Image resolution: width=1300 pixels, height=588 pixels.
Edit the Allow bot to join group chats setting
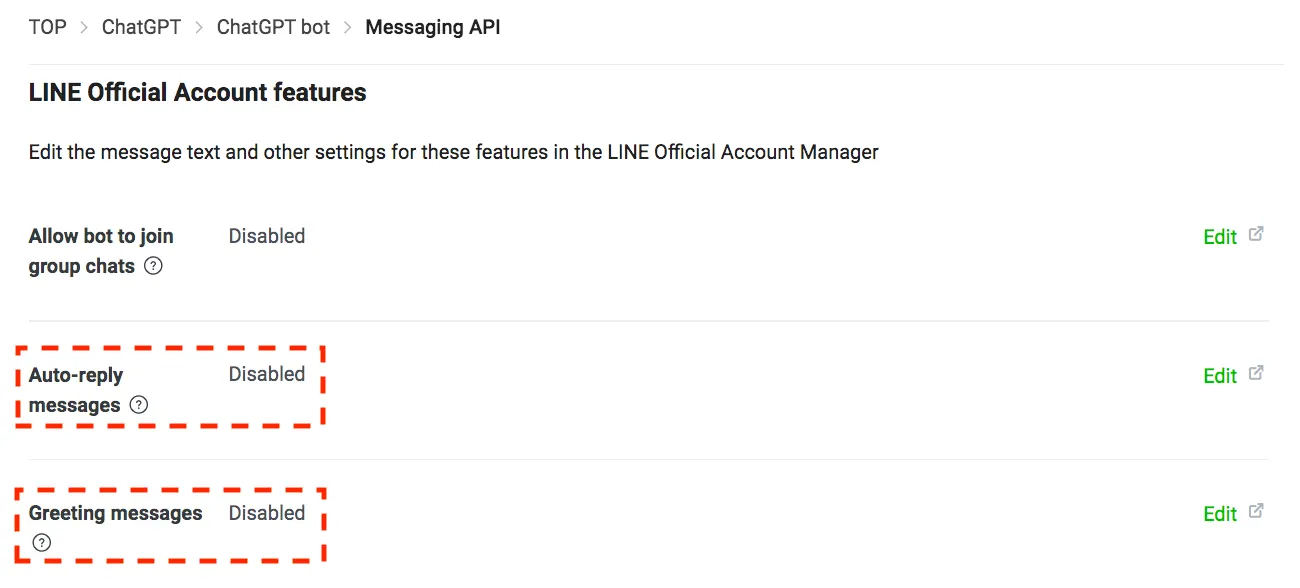pyautogui.click(x=1220, y=237)
